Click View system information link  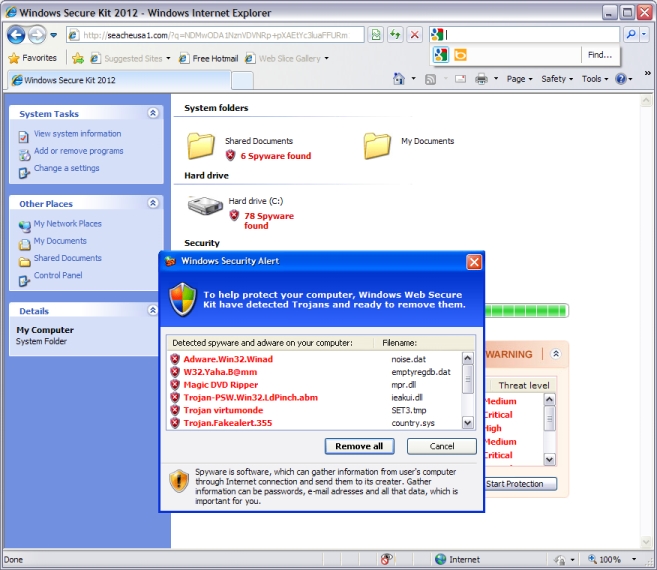pos(78,134)
